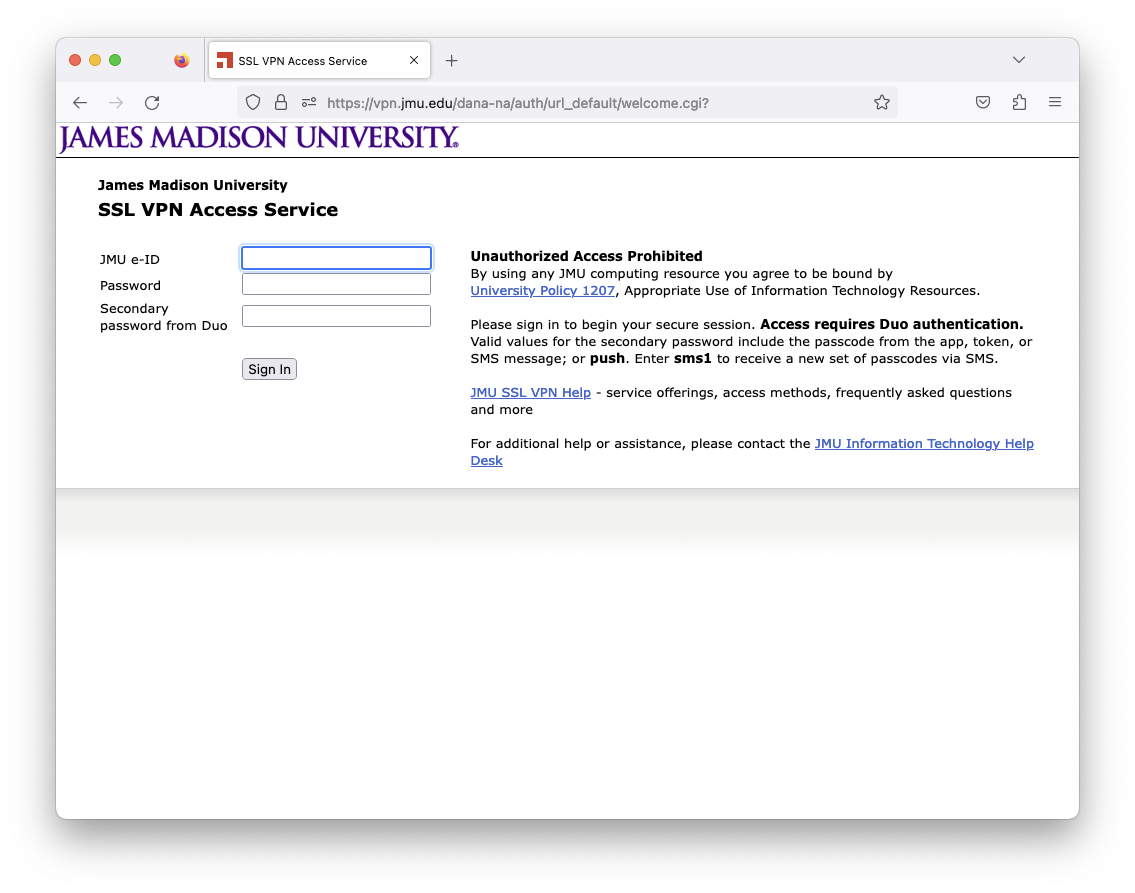Image resolution: width=1135 pixels, height=893 pixels.
Task: Click the James Madison University logo
Action: (x=258, y=138)
